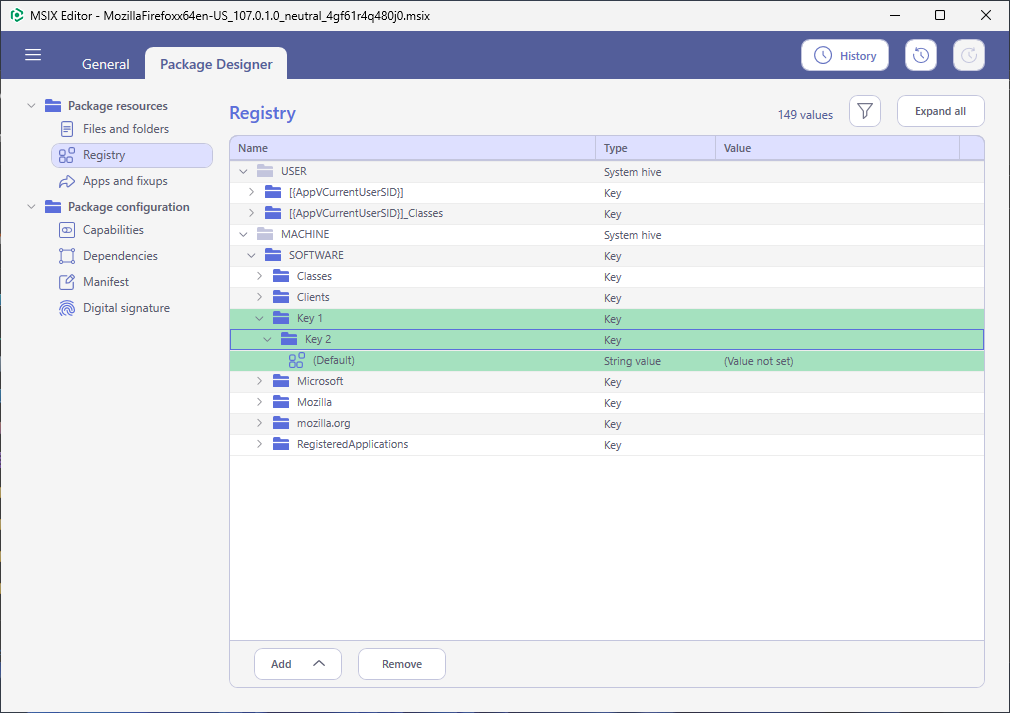
Task: Expand the Mozilla key
Action: click(260, 403)
